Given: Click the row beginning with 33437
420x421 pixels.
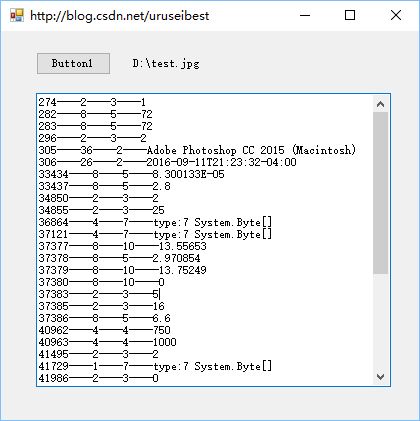Looking at the screenshot, I should (x=104, y=186).
